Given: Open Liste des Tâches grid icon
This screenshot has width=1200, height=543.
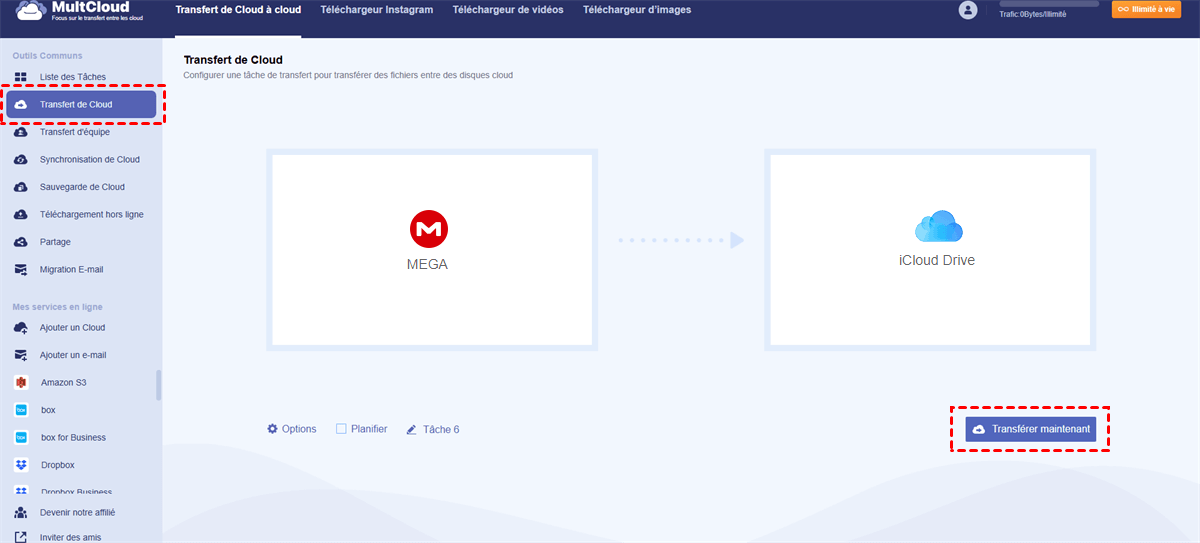Looking at the screenshot, I should coord(20,77).
